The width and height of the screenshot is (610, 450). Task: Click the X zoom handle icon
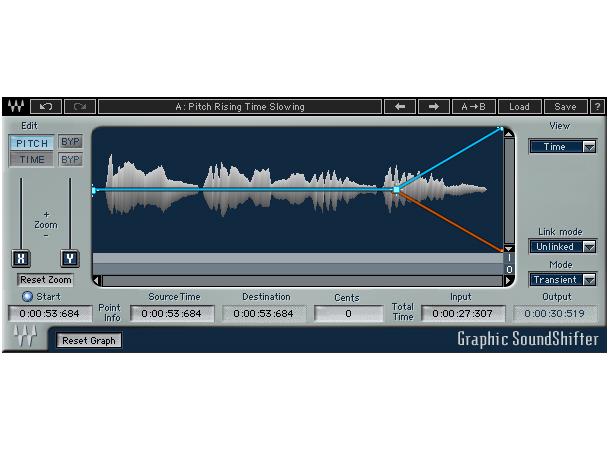tap(21, 258)
